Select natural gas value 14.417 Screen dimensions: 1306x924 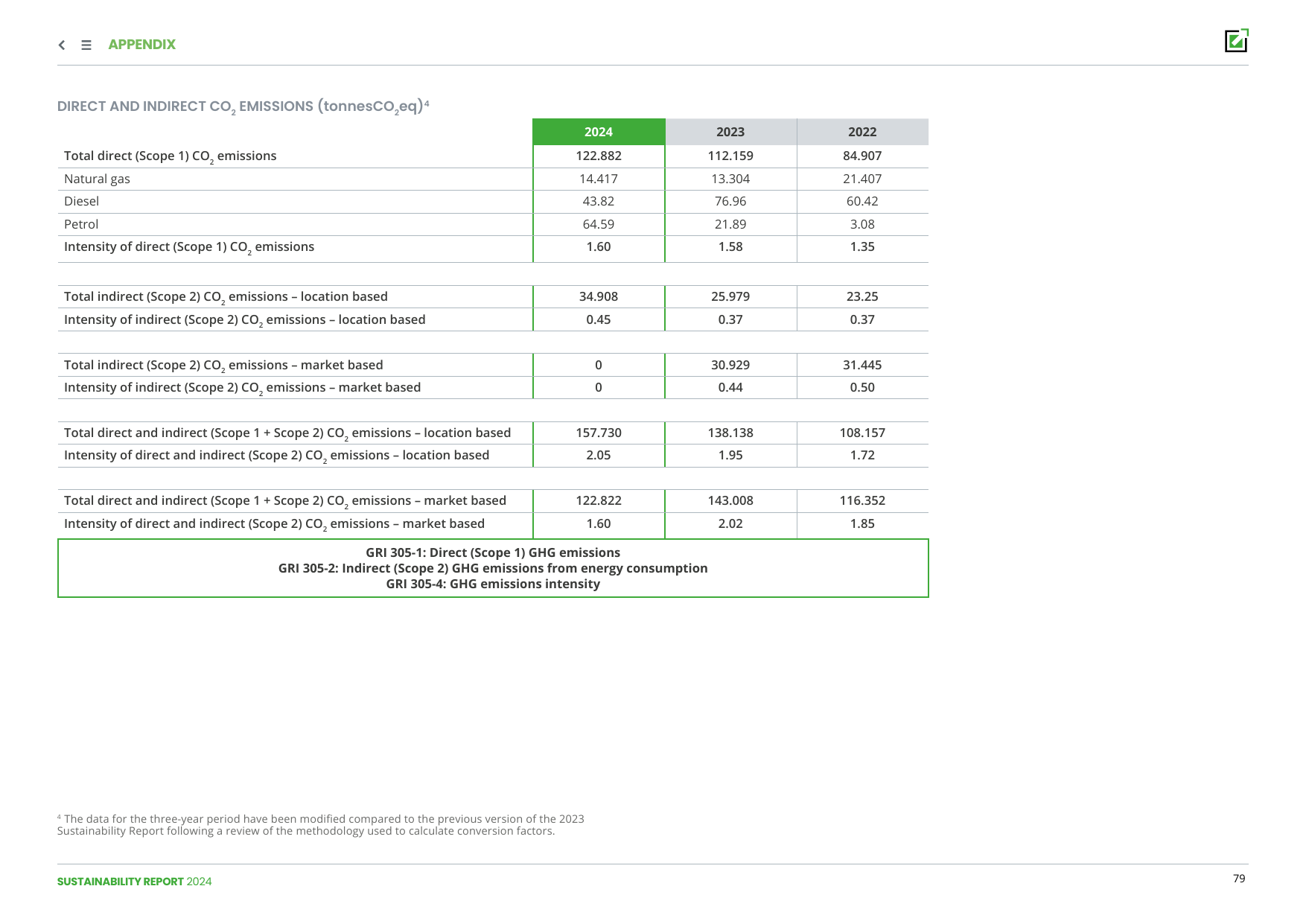pos(599,179)
